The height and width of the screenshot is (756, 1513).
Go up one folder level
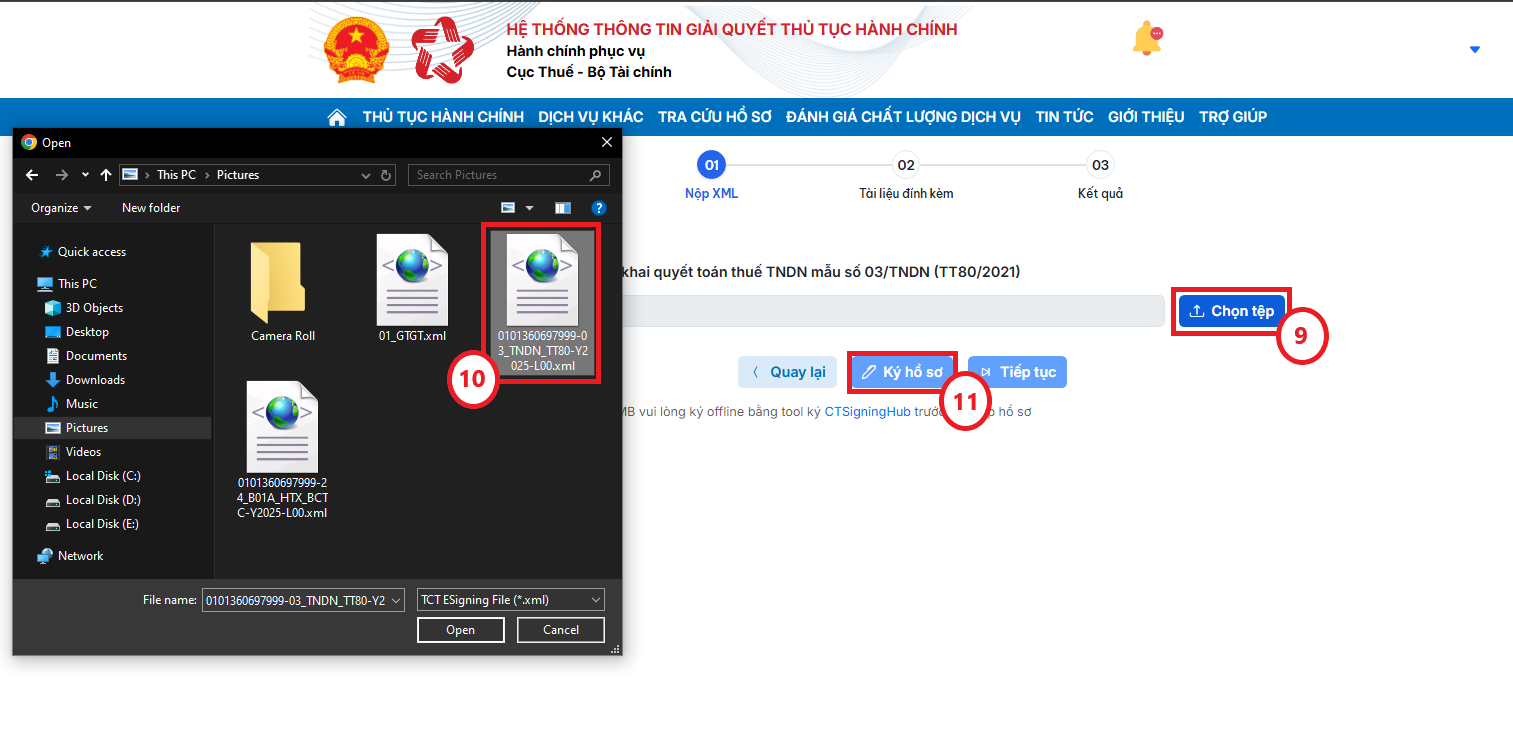[105, 175]
